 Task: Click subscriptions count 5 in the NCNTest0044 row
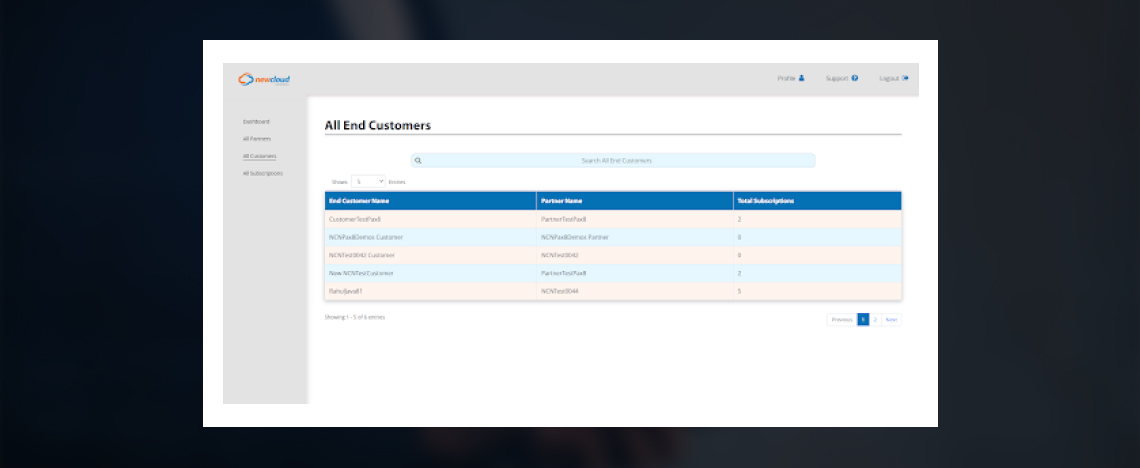tap(817, 291)
